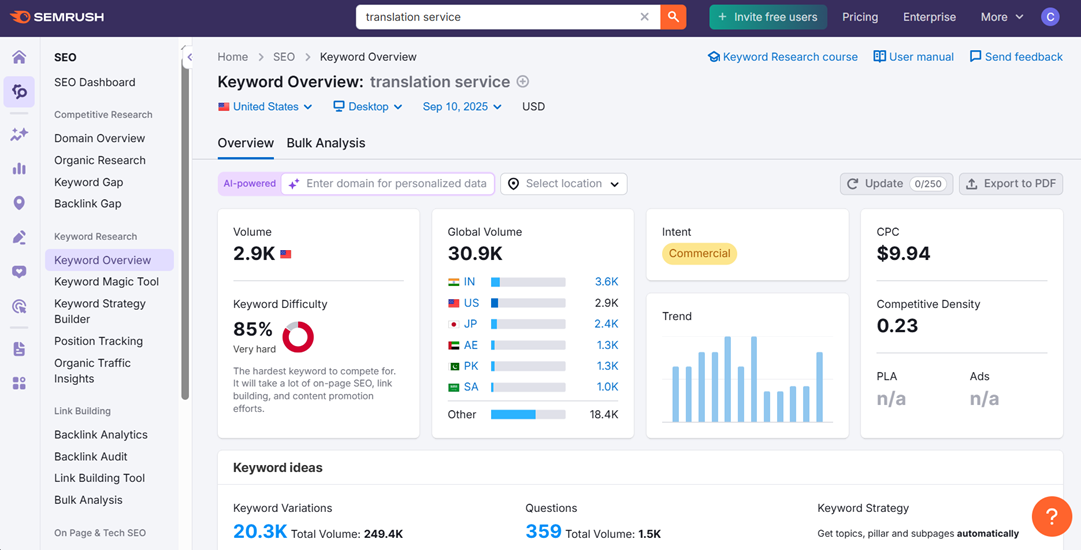Click the 20.3K Keyword Variations number
1081x550 pixels.
pos(260,531)
